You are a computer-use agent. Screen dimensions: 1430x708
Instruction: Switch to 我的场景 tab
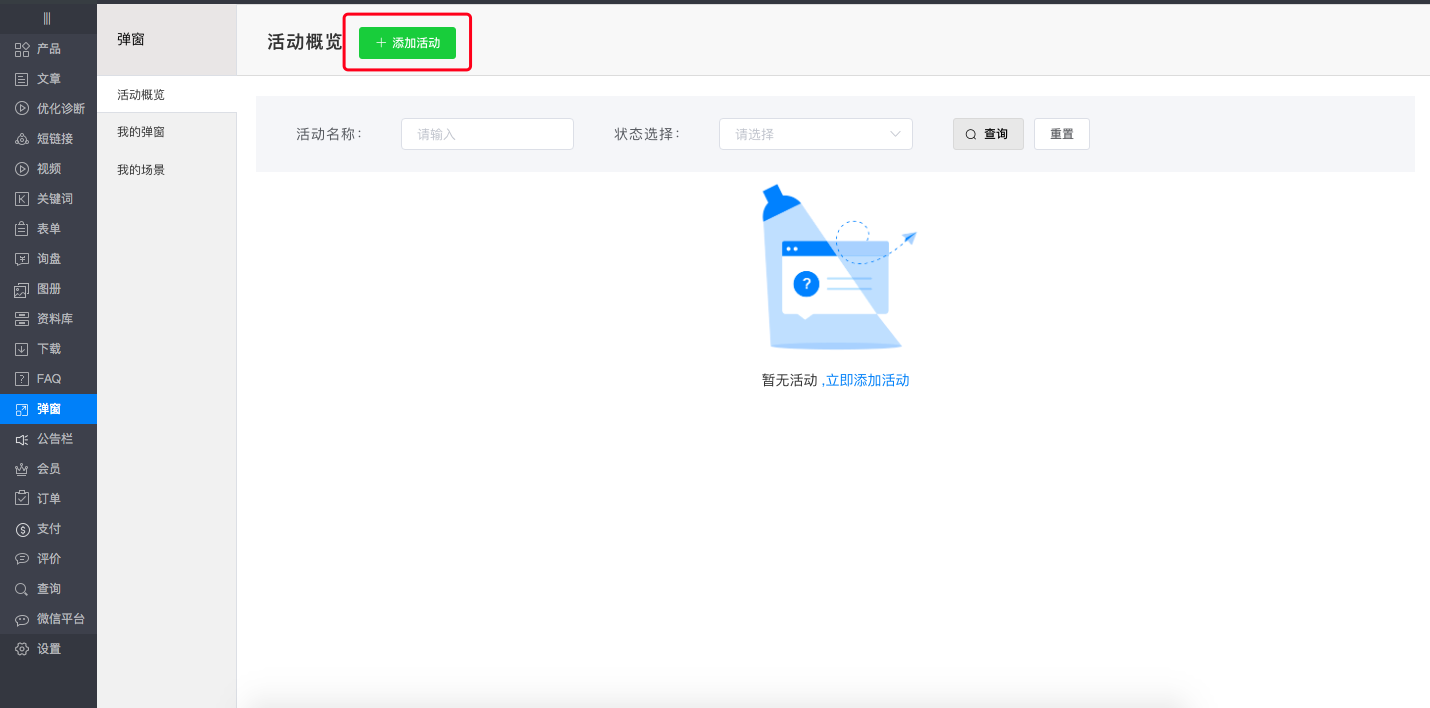coord(141,170)
